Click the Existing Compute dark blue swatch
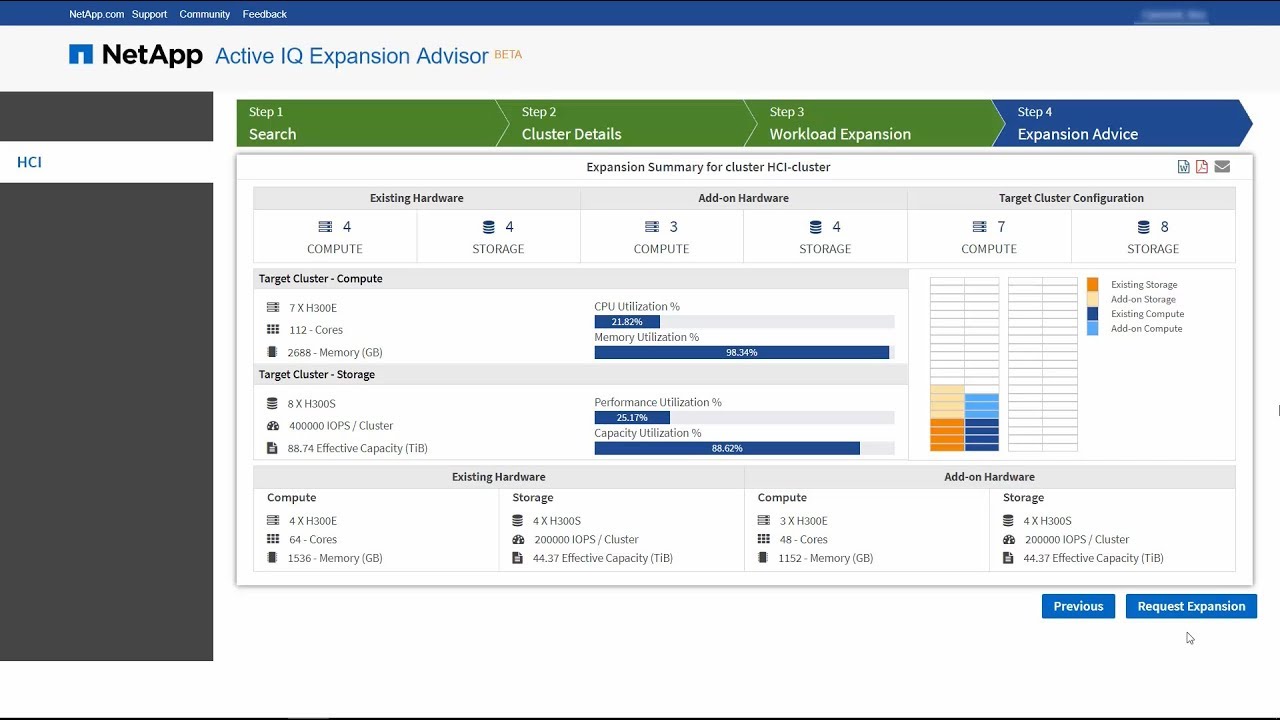 (x=1093, y=314)
